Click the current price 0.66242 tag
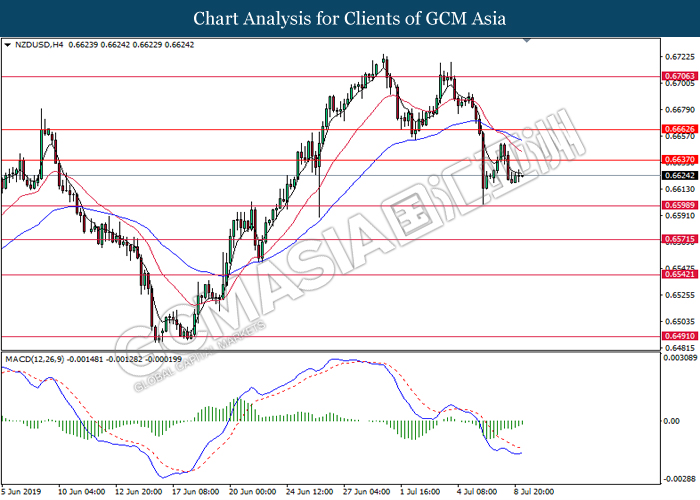Viewport: 700px width, 500px height. pyautogui.click(x=679, y=175)
